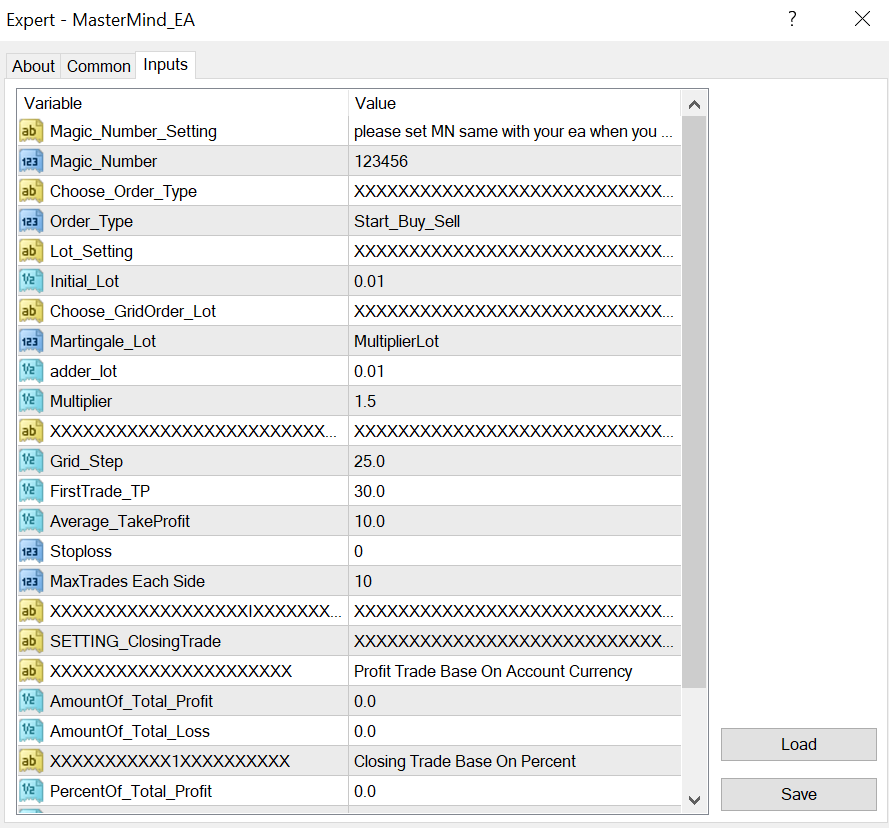Image resolution: width=889 pixels, height=828 pixels.
Task: Click the Magic_Number_Setting string type icon
Action: (31, 131)
